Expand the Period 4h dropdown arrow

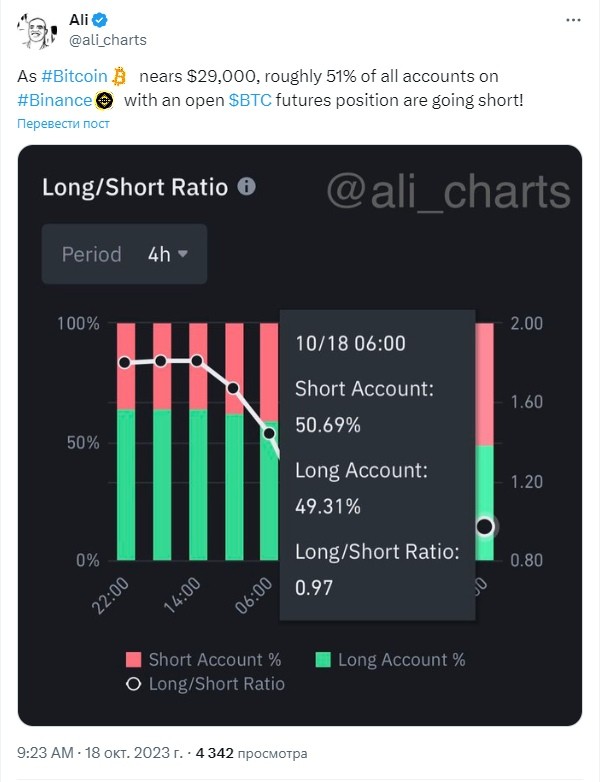coord(183,254)
